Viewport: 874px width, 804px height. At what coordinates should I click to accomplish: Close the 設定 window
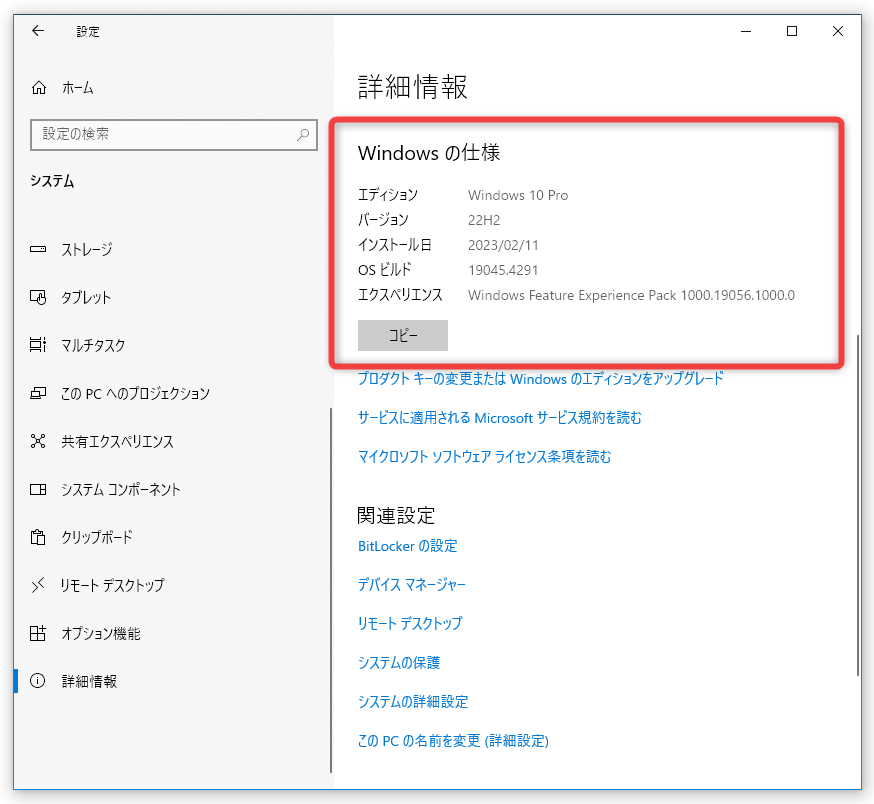point(837,31)
